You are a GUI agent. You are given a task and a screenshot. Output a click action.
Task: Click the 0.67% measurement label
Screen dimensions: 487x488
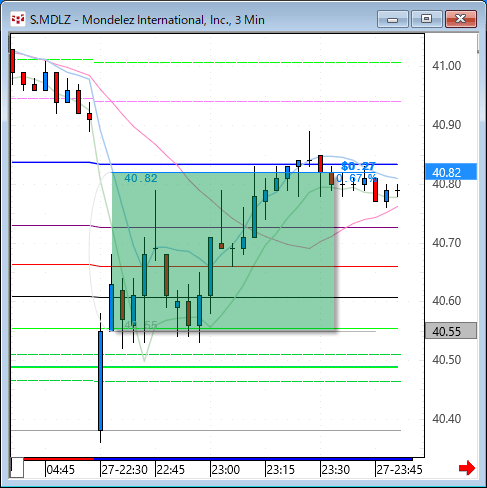pos(356,178)
